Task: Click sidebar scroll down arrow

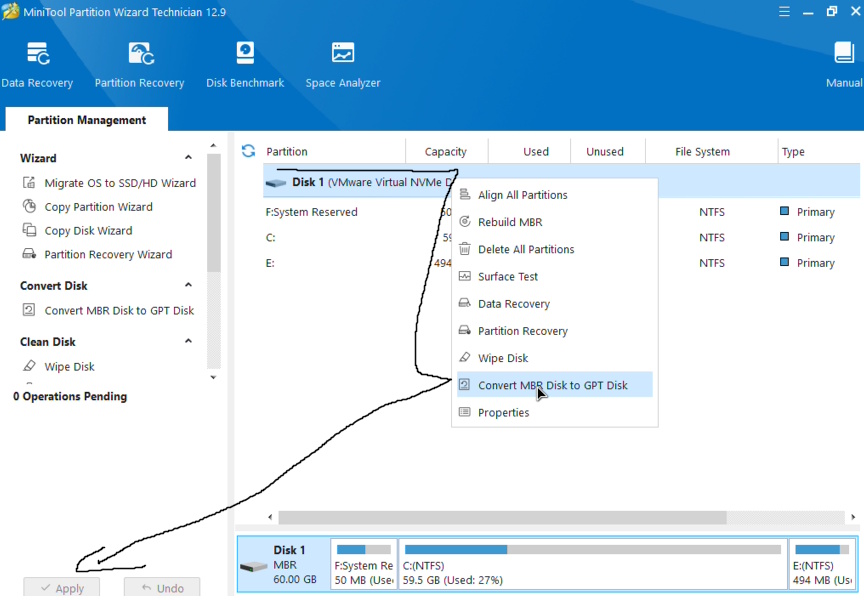Action: point(213,377)
